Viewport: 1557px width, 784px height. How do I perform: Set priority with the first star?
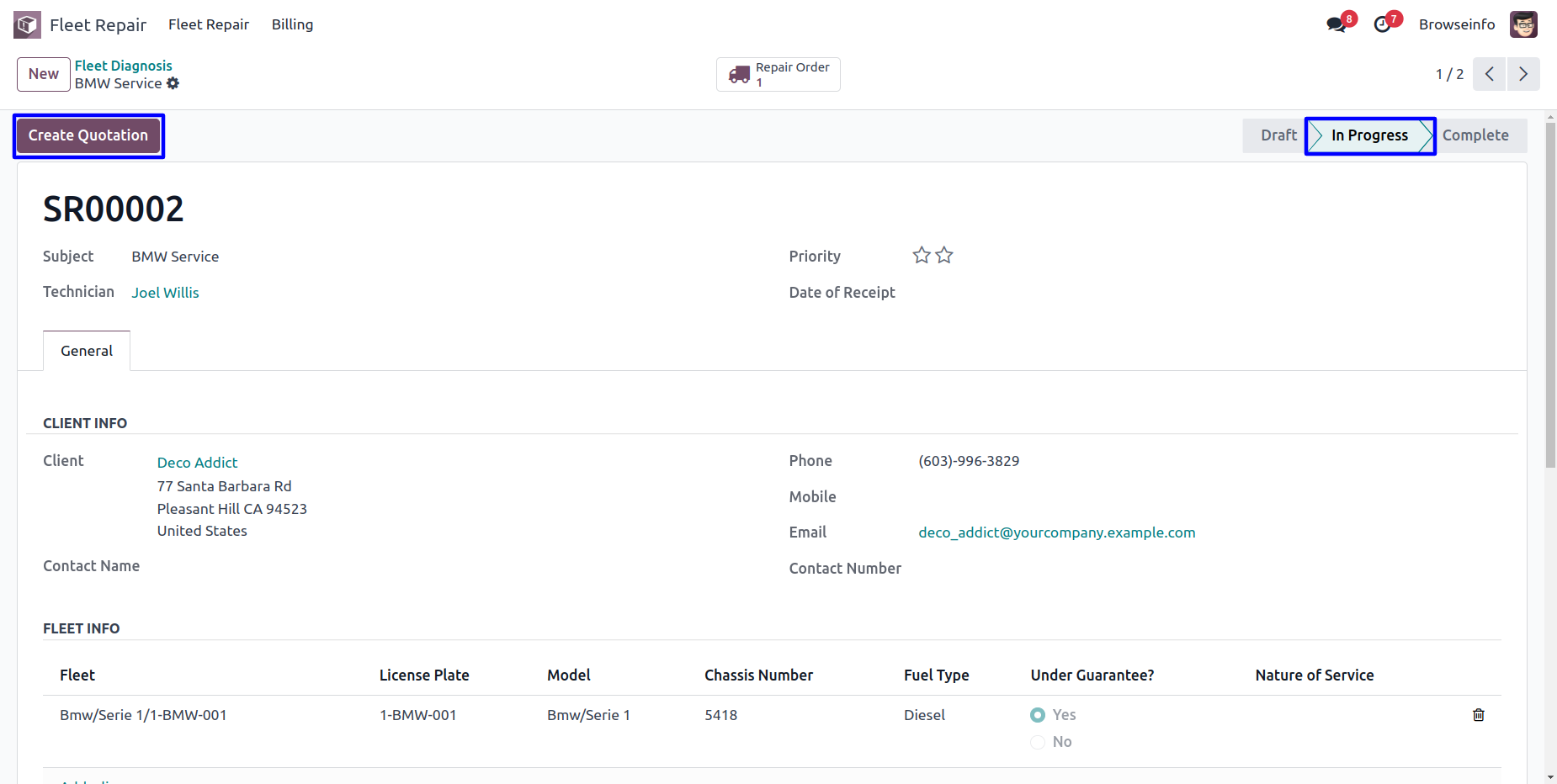coord(922,256)
